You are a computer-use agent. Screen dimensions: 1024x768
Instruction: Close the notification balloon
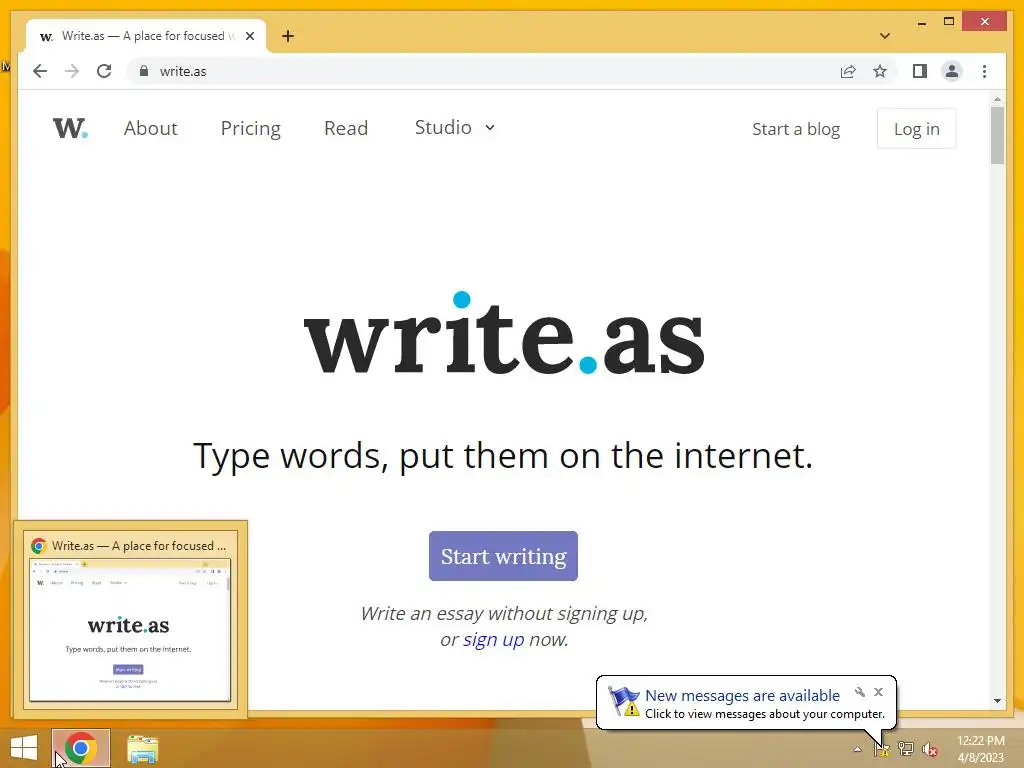878,692
